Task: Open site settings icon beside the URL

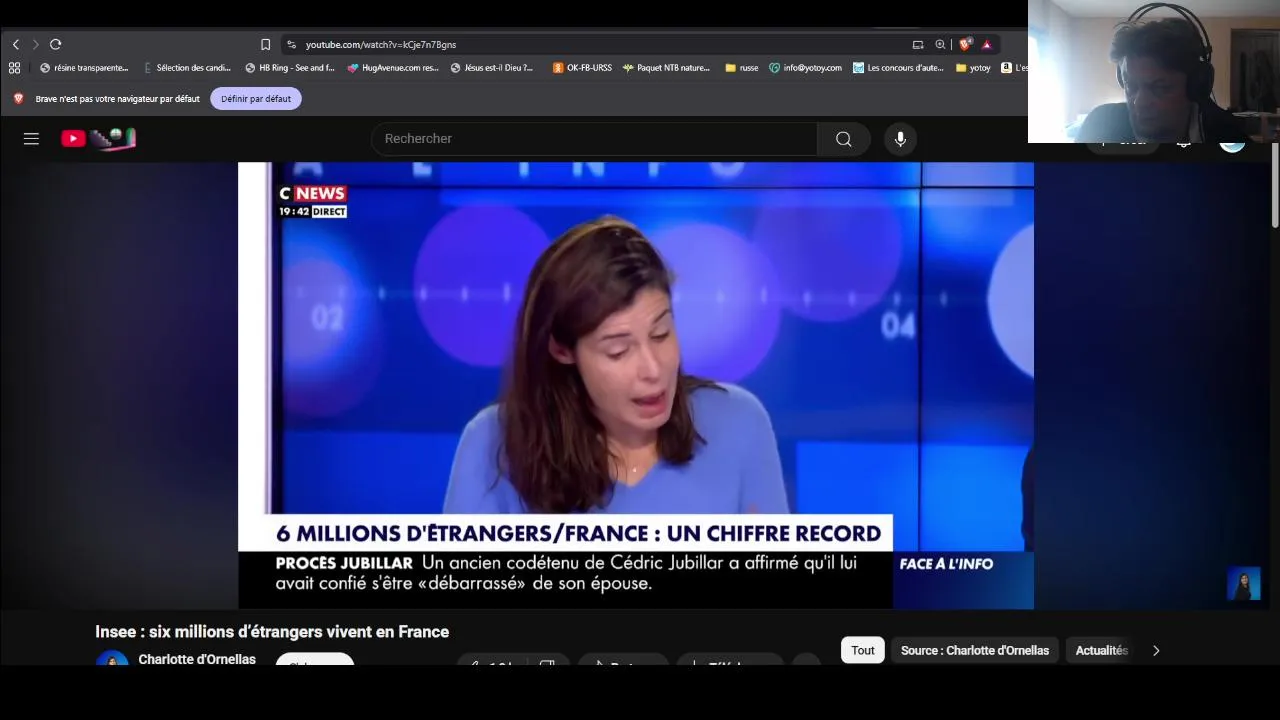Action: pos(291,44)
